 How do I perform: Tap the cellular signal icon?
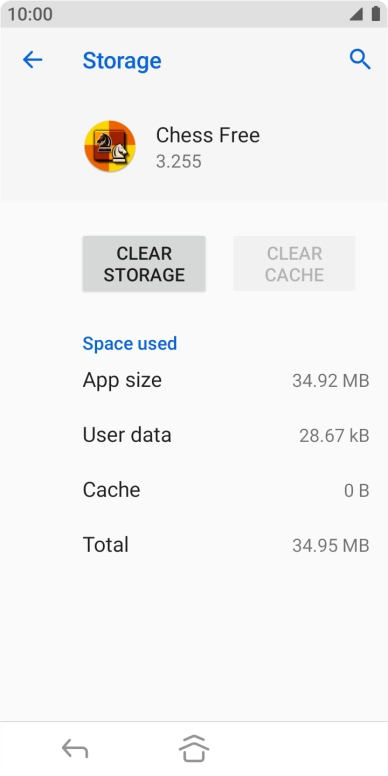pos(356,15)
